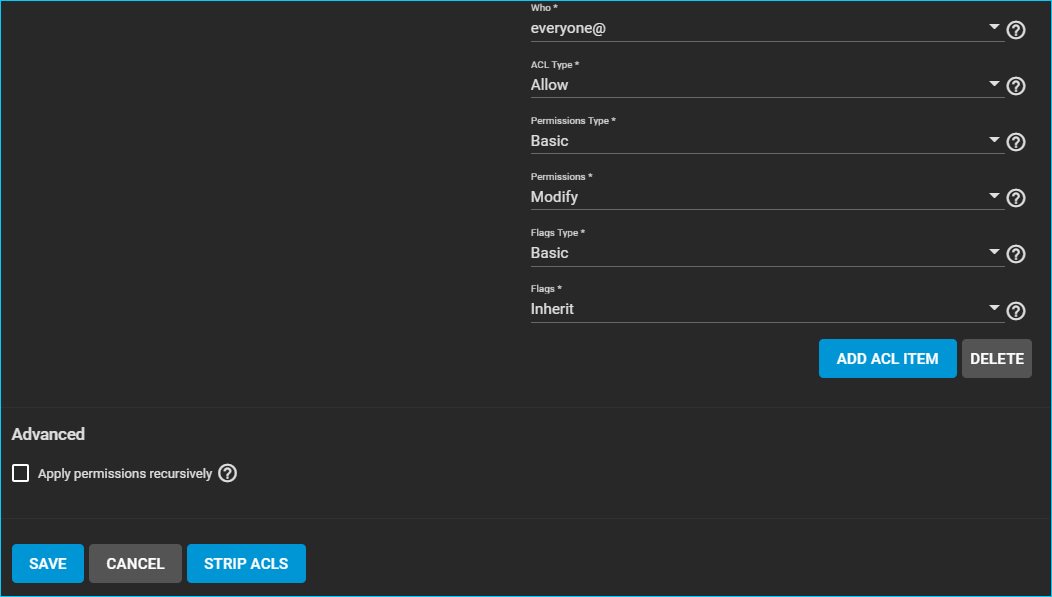The image size is (1052, 597).
Task: Open help for the Permissions Type field
Action: 1016,142
